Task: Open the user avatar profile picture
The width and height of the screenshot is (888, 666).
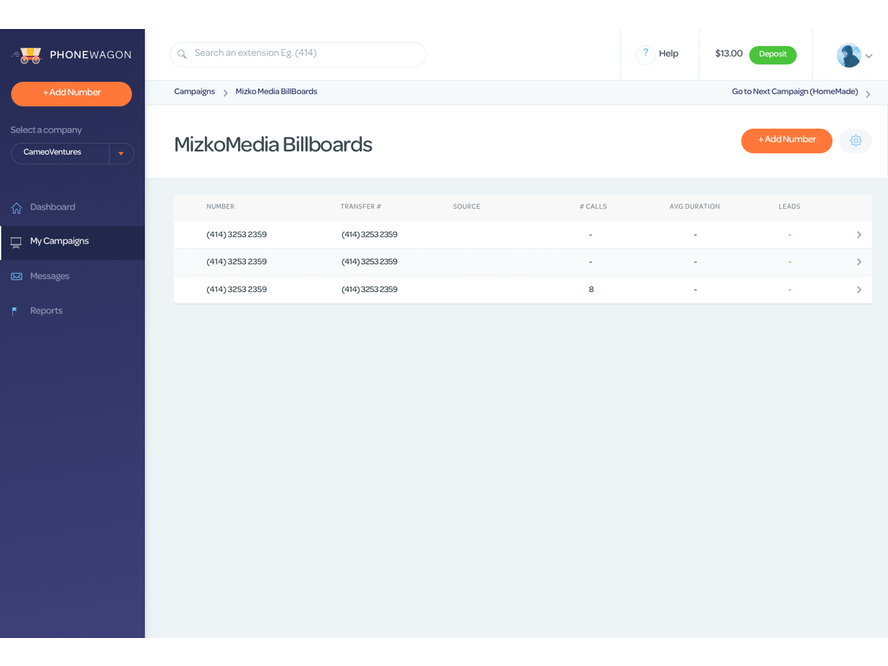Action: [x=848, y=55]
